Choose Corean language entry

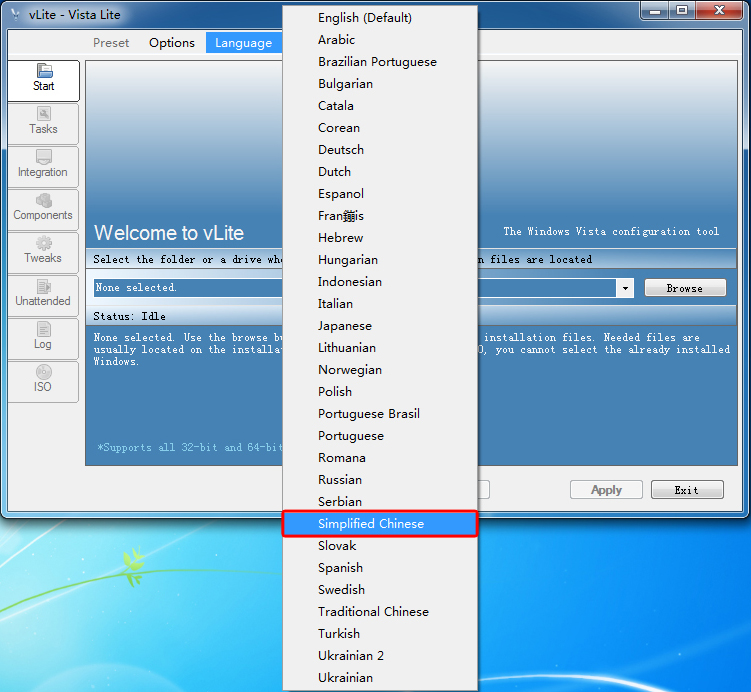click(x=380, y=128)
